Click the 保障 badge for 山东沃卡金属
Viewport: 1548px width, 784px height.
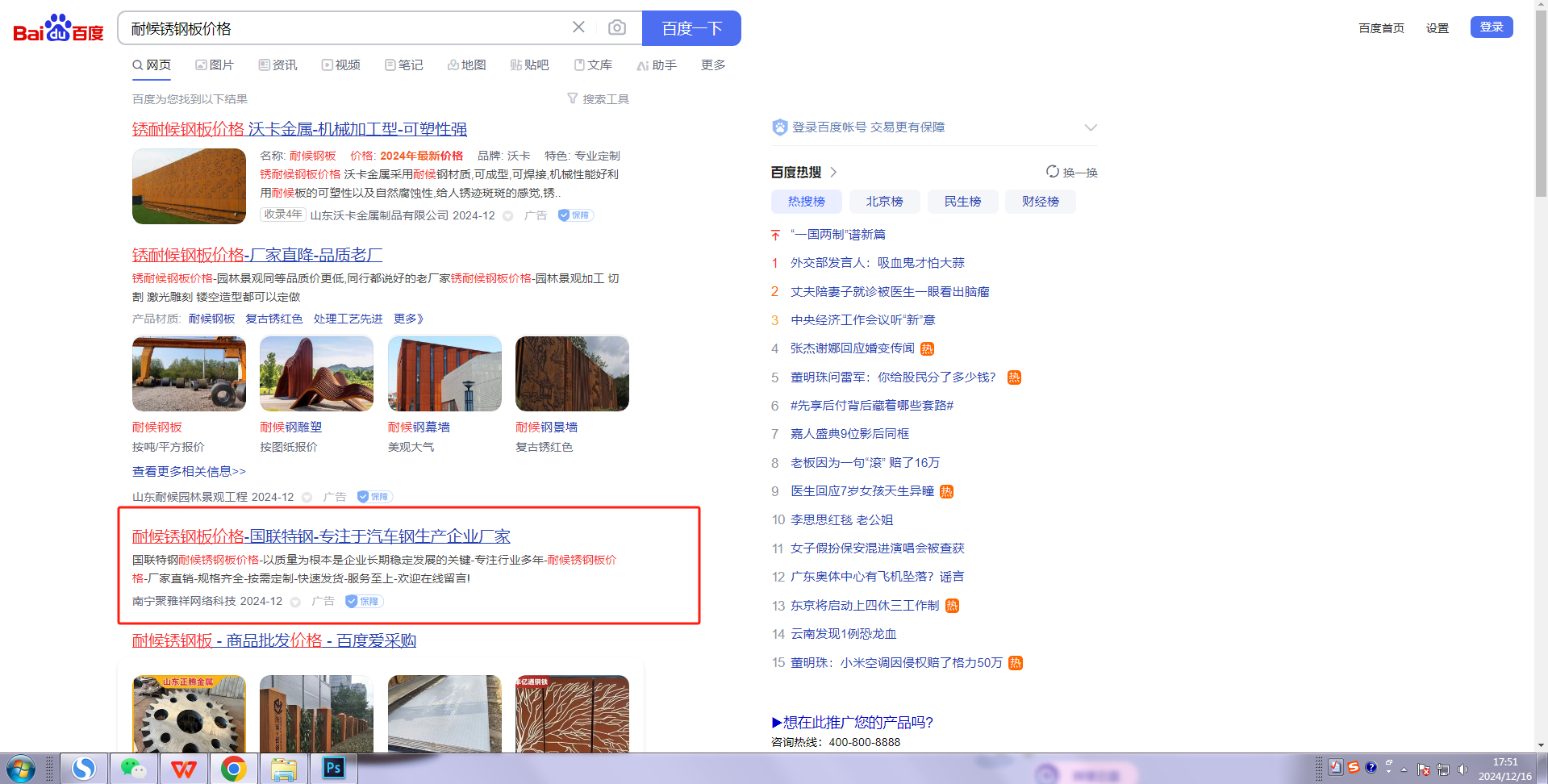(x=576, y=215)
